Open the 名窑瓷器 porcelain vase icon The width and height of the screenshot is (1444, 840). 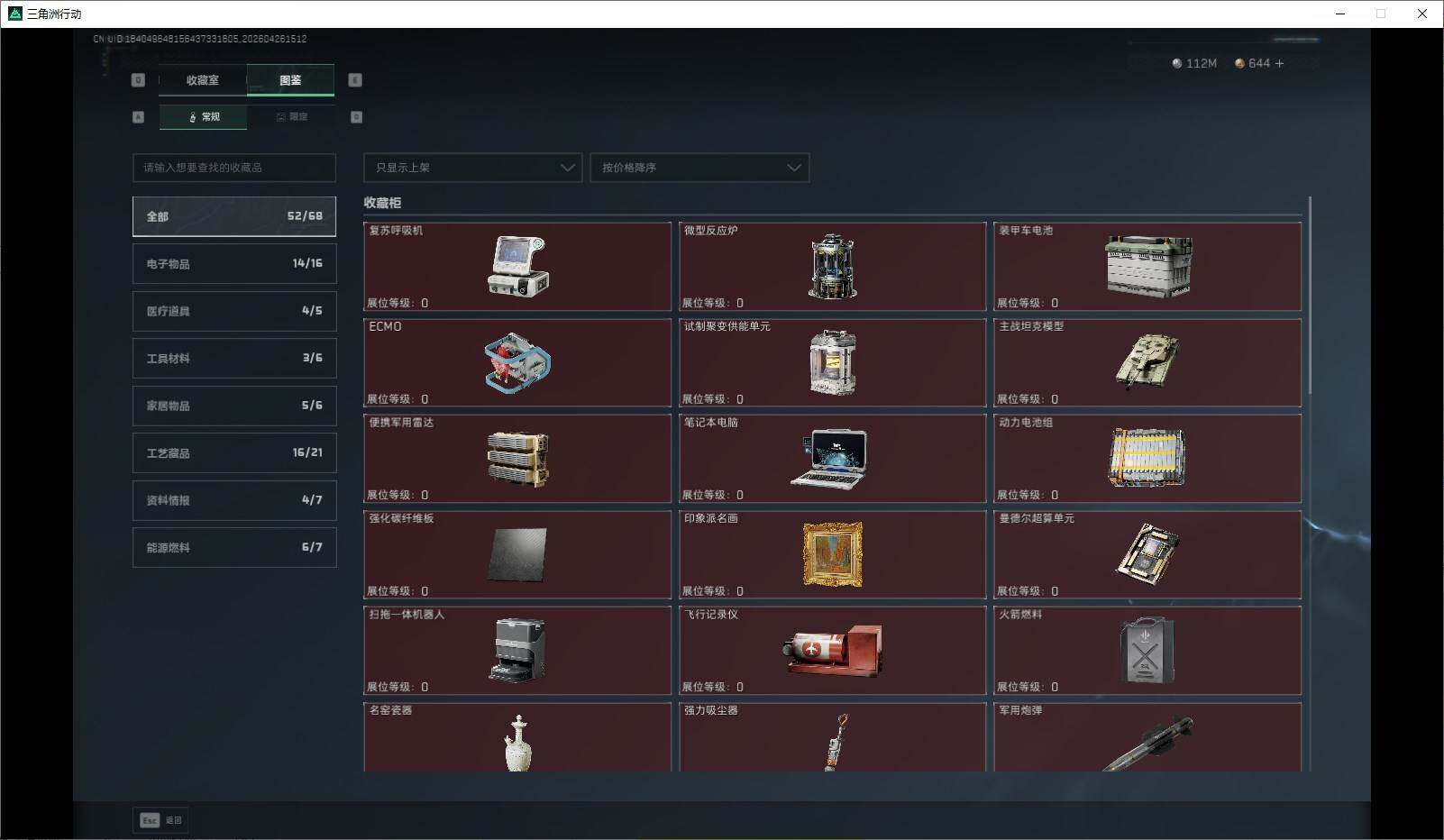pos(518,743)
